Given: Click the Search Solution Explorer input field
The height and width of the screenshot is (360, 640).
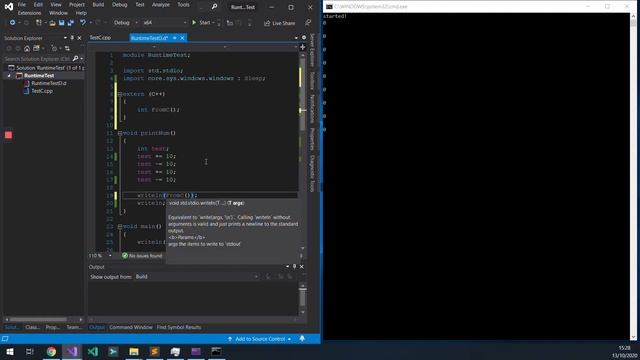Looking at the screenshot, I should click(38, 59).
